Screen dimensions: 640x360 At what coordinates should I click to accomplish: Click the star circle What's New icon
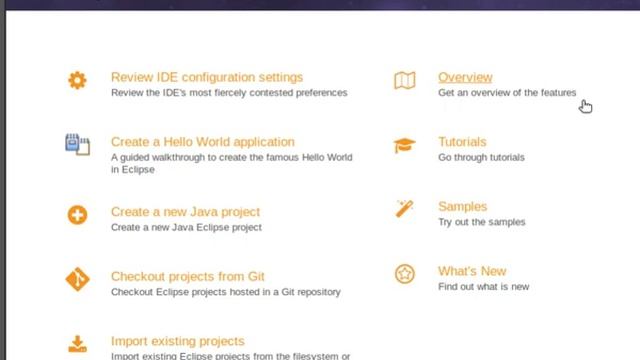click(404, 273)
